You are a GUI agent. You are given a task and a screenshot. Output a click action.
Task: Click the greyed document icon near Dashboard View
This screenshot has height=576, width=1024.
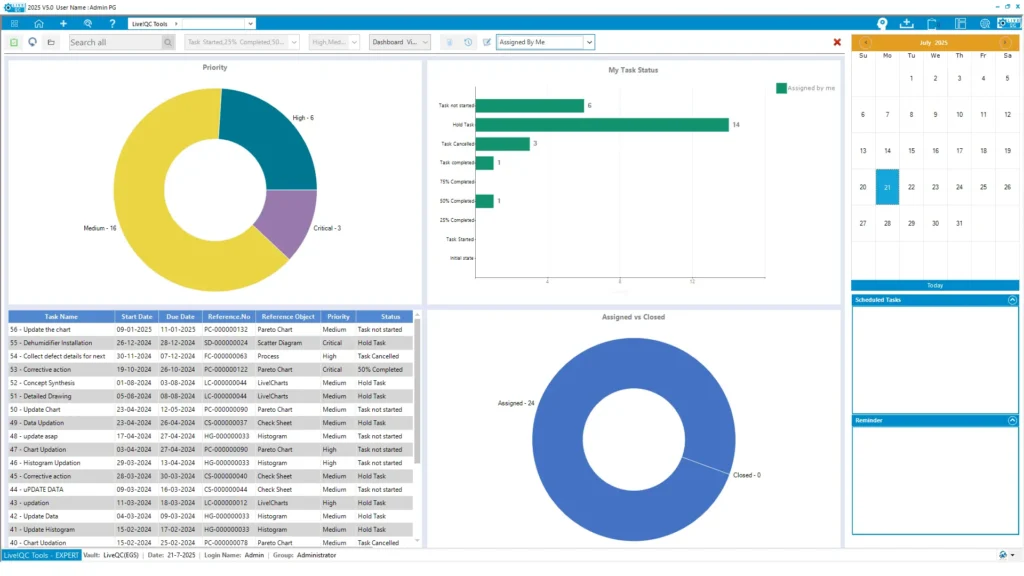(x=449, y=42)
